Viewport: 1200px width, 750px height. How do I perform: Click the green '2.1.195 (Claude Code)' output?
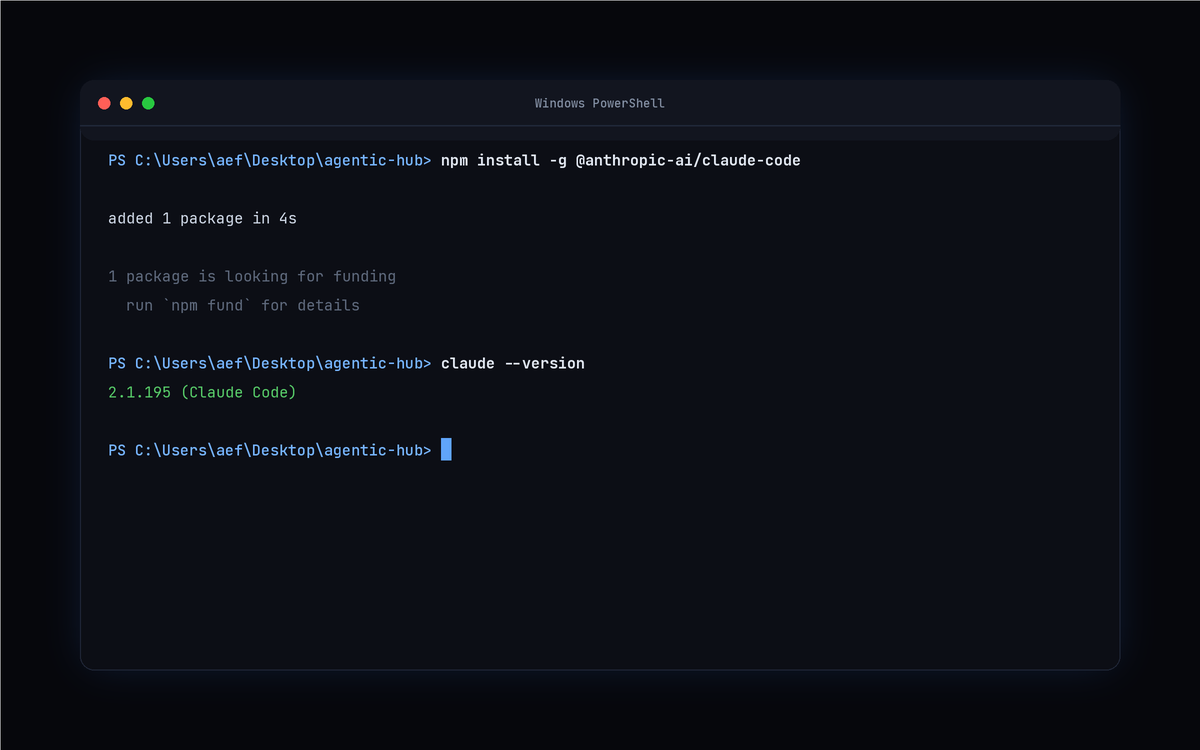(202, 392)
